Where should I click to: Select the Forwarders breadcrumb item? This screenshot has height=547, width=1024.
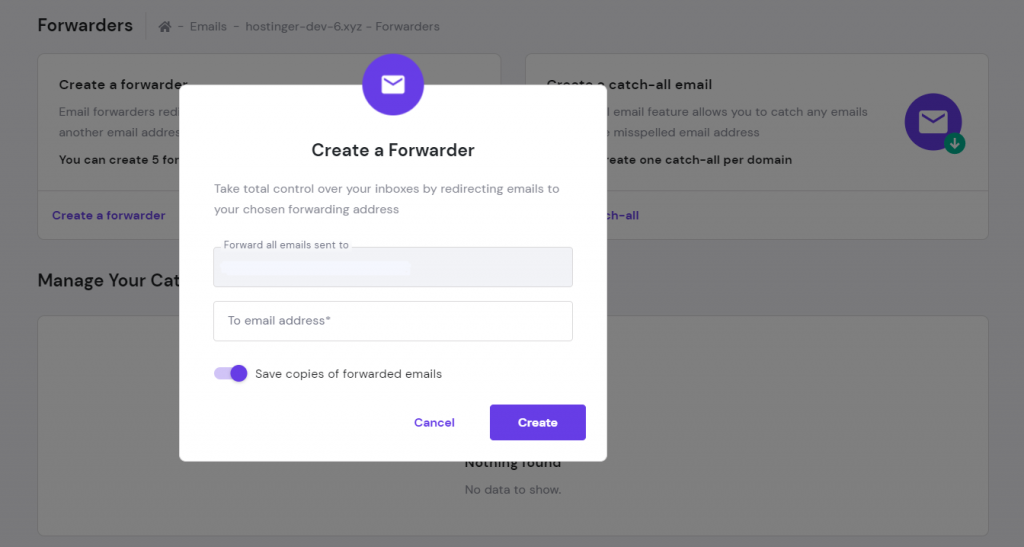407,27
